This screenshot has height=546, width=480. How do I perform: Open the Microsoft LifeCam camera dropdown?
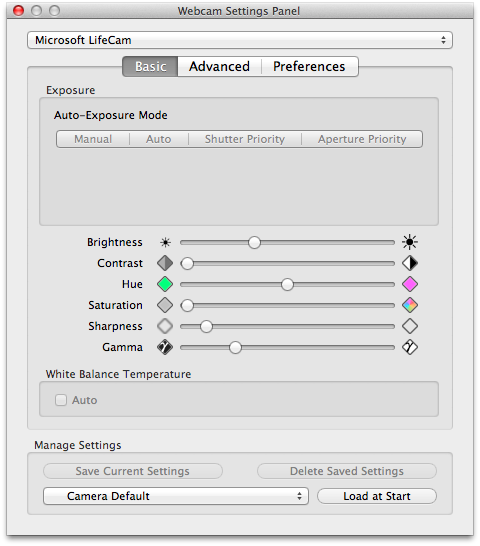tap(240, 40)
